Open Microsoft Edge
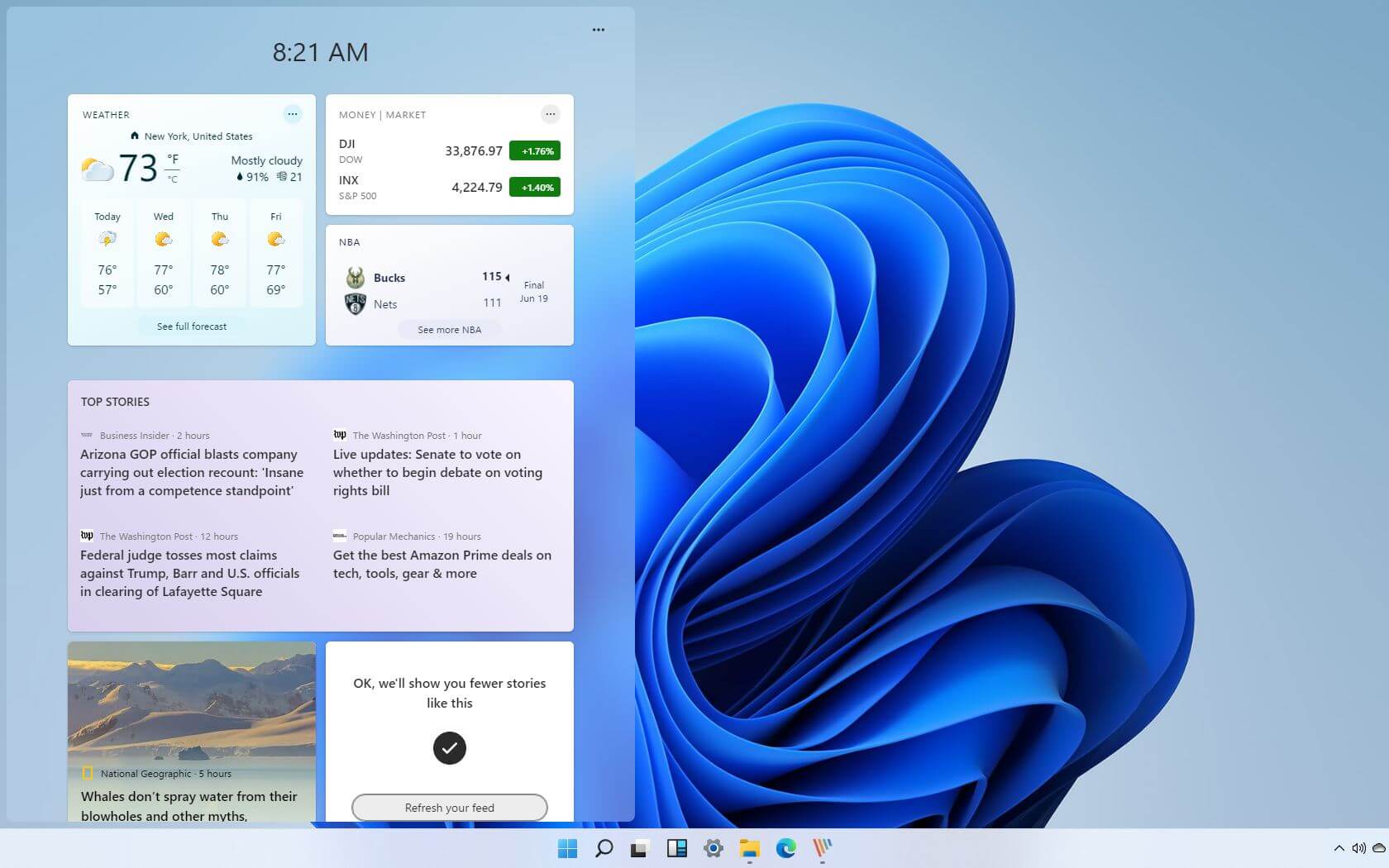 (785, 848)
